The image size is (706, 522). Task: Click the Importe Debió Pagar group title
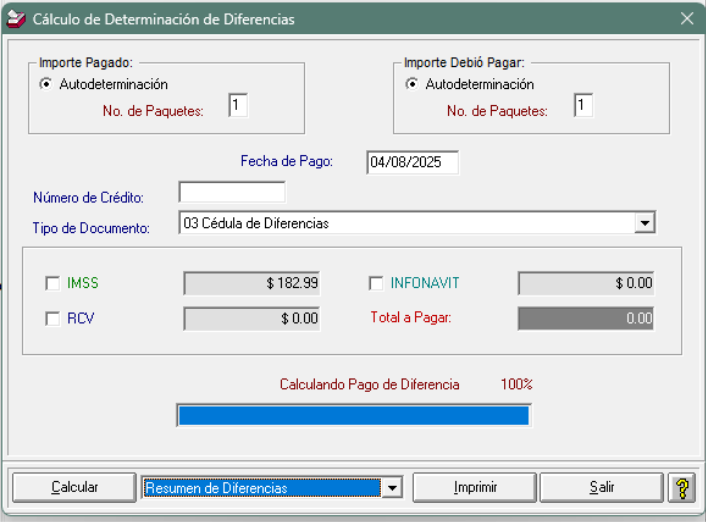(464, 63)
